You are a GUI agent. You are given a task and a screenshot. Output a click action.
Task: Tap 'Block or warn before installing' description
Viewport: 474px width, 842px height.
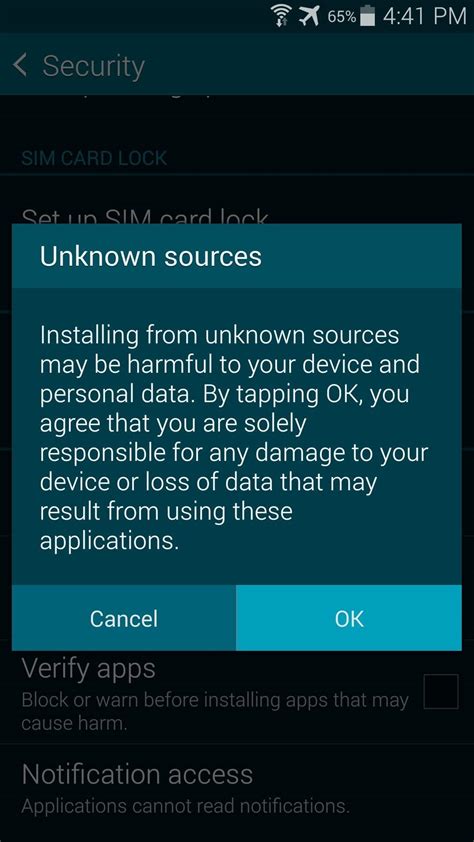[x=215, y=712]
